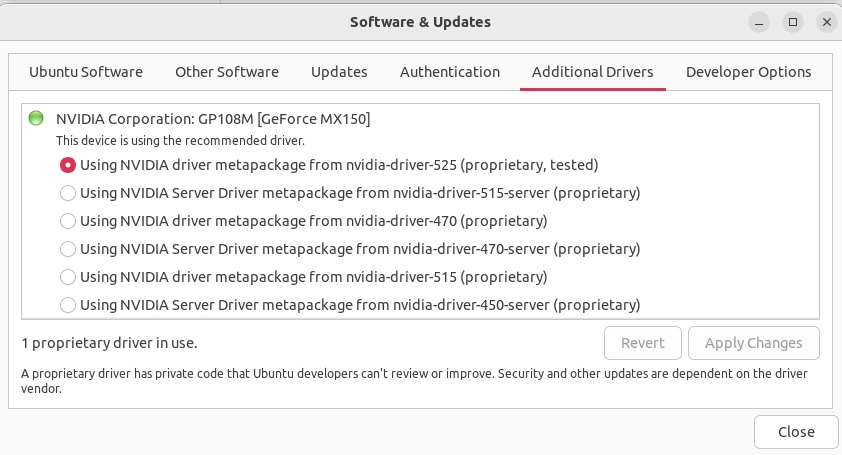Click the Close button at bottom right
Image resolution: width=842 pixels, height=455 pixels.
pos(796,432)
